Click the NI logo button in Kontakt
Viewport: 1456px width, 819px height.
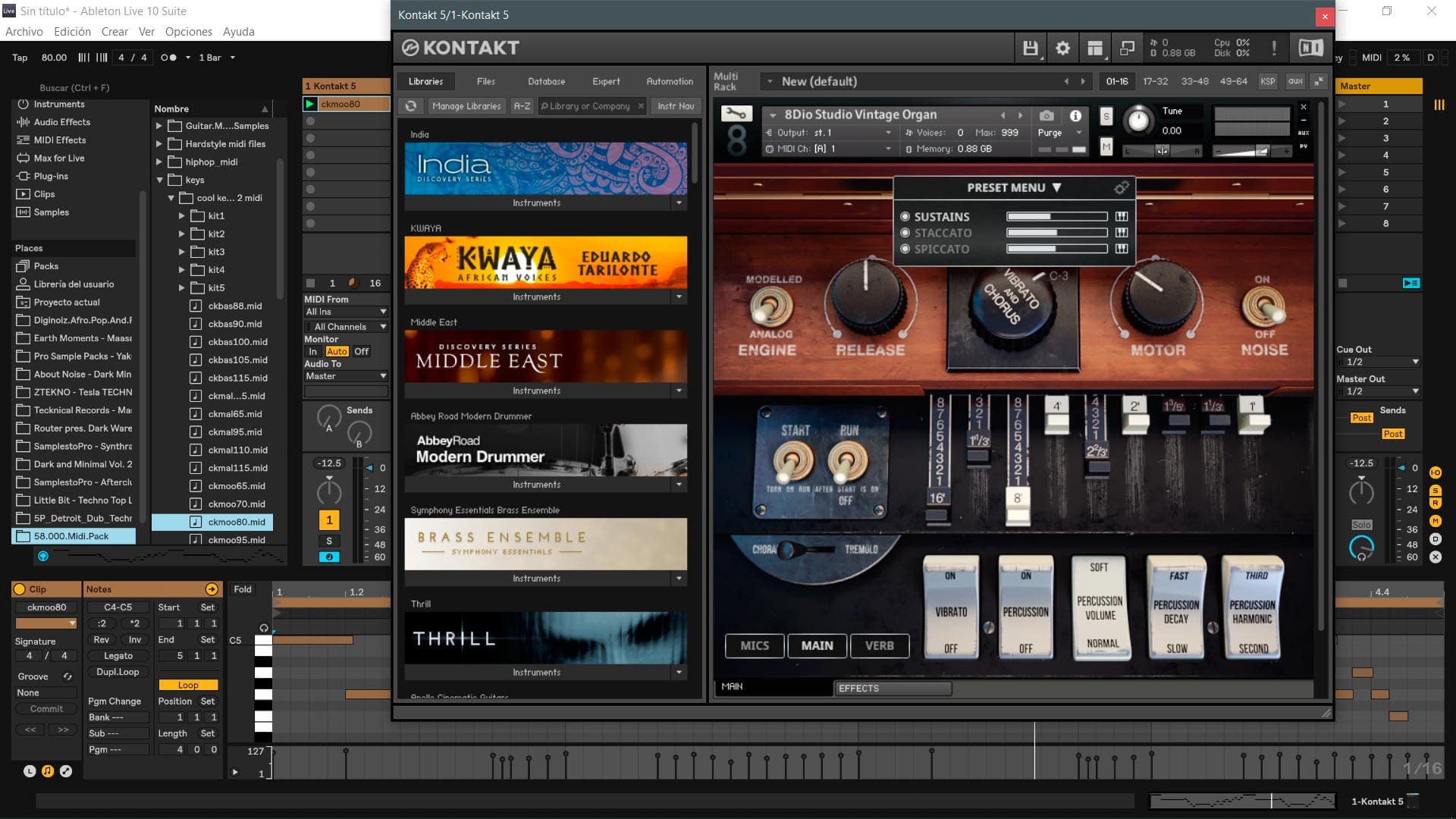click(1310, 48)
